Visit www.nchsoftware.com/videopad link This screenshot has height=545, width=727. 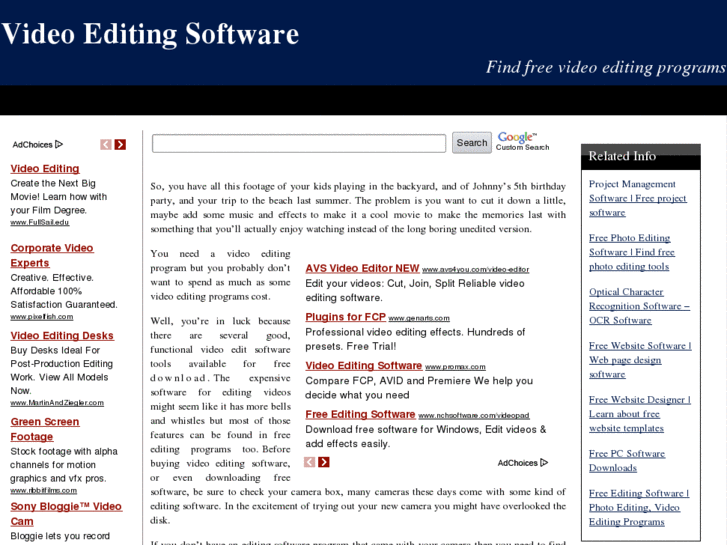click(x=474, y=416)
